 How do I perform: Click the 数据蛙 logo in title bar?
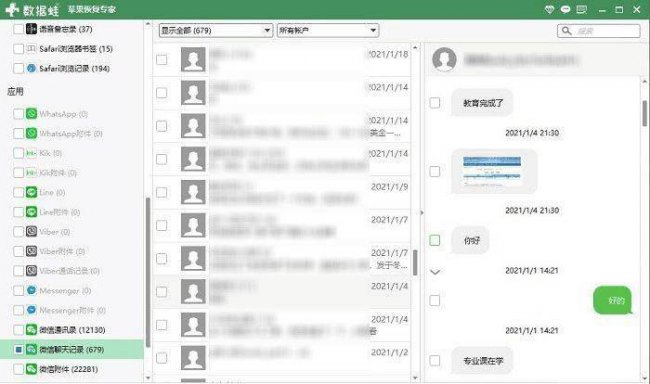32,10
